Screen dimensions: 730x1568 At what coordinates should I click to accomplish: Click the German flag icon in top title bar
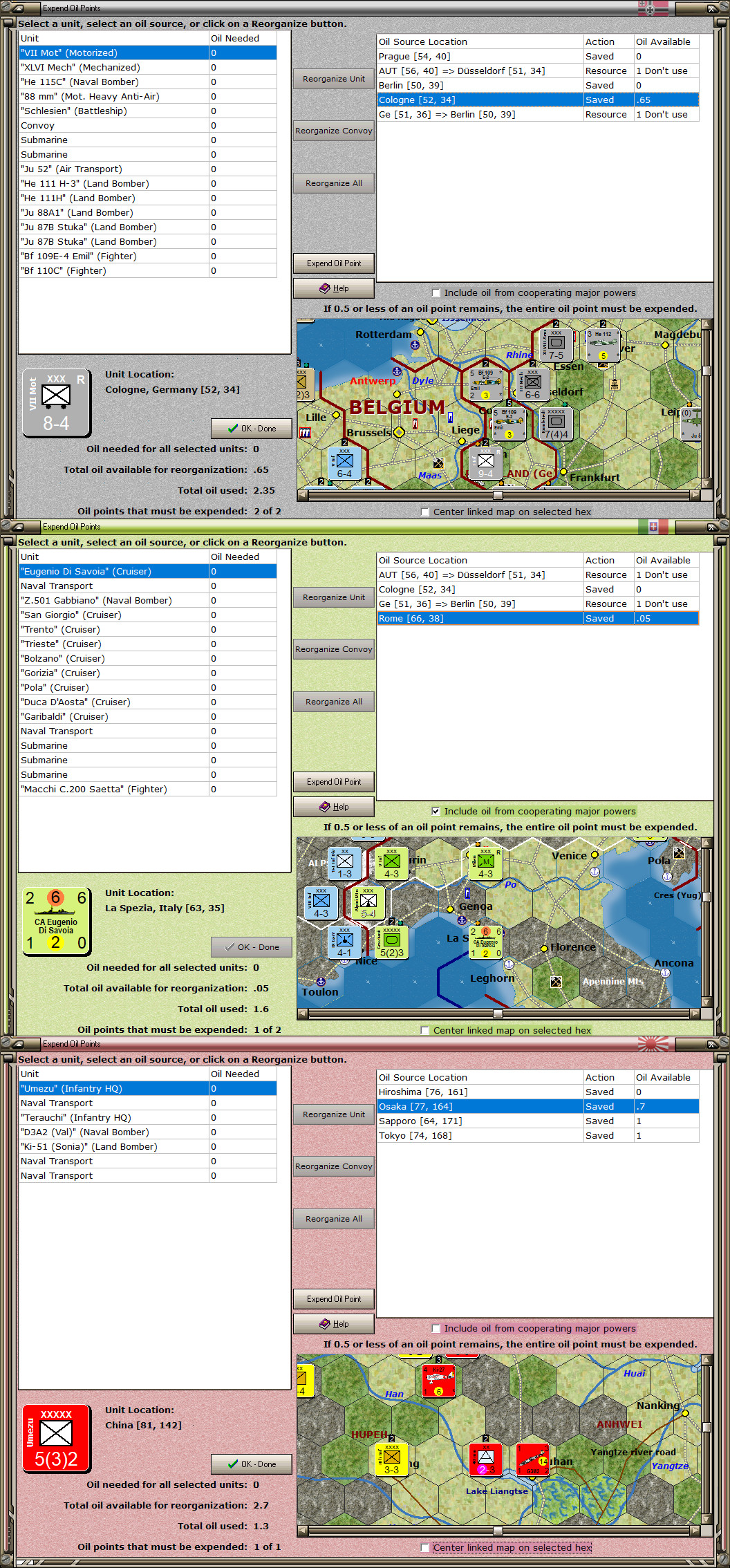pyautogui.click(x=653, y=8)
